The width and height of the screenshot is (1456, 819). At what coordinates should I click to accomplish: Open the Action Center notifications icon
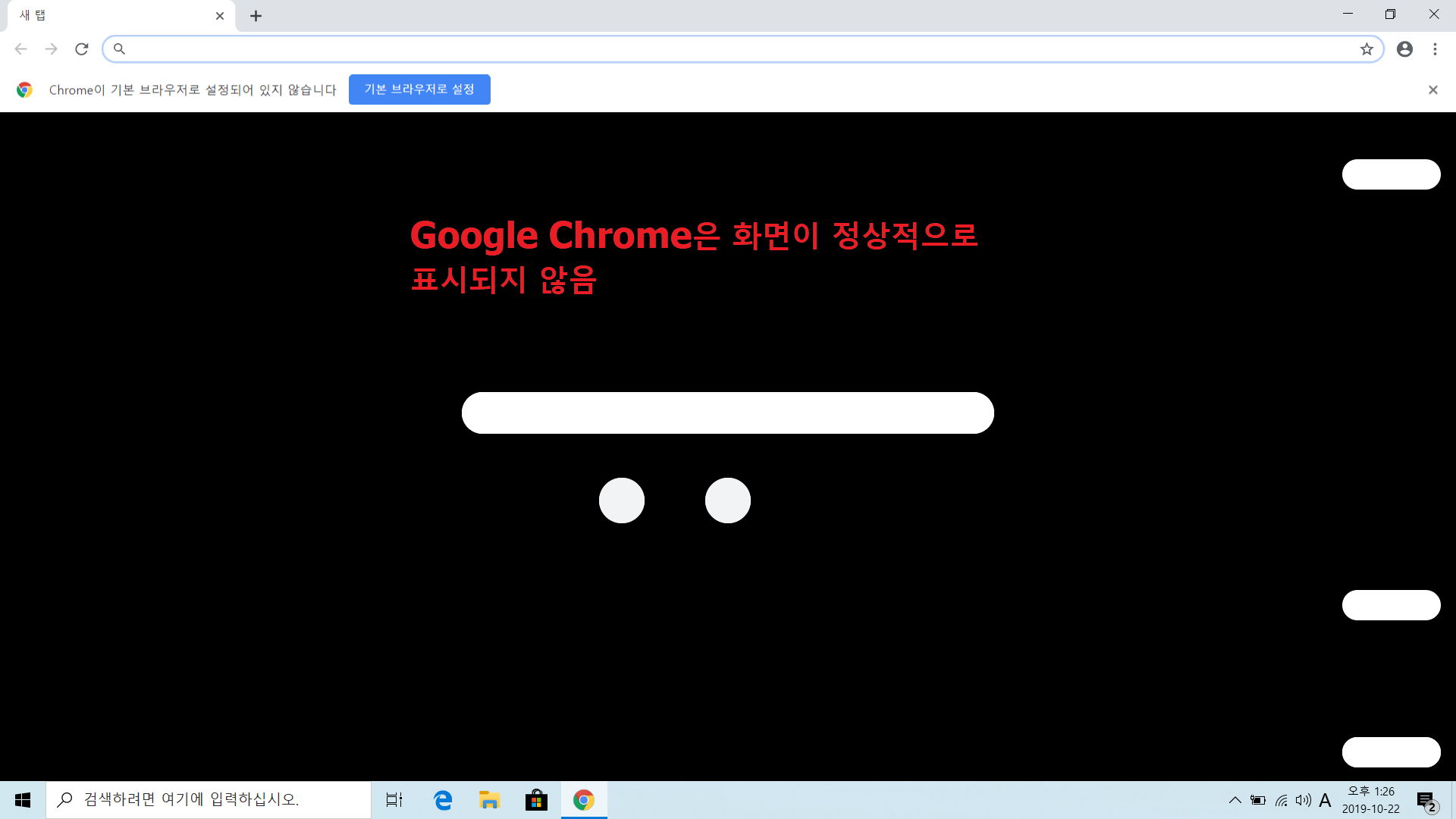[1426, 800]
